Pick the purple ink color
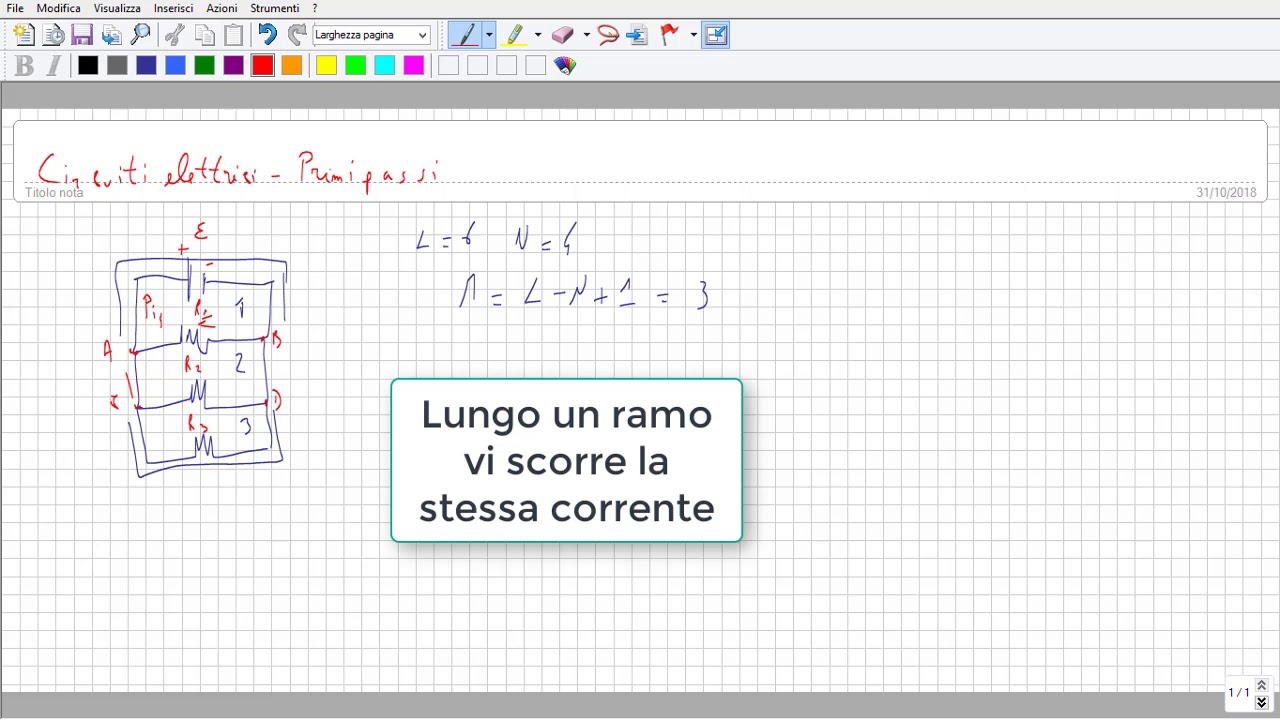The image size is (1280, 720). (x=233, y=66)
